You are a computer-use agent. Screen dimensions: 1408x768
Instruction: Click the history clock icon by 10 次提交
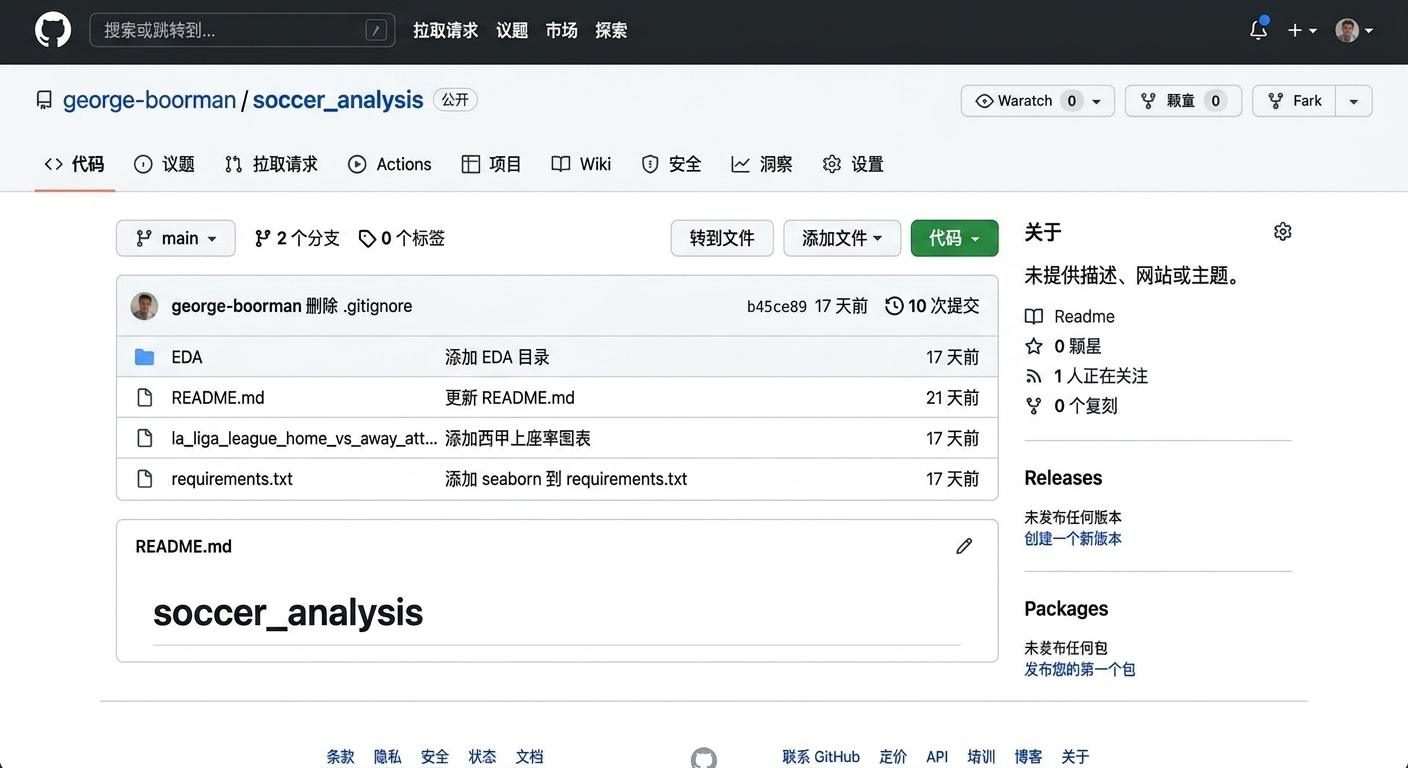[x=894, y=306]
